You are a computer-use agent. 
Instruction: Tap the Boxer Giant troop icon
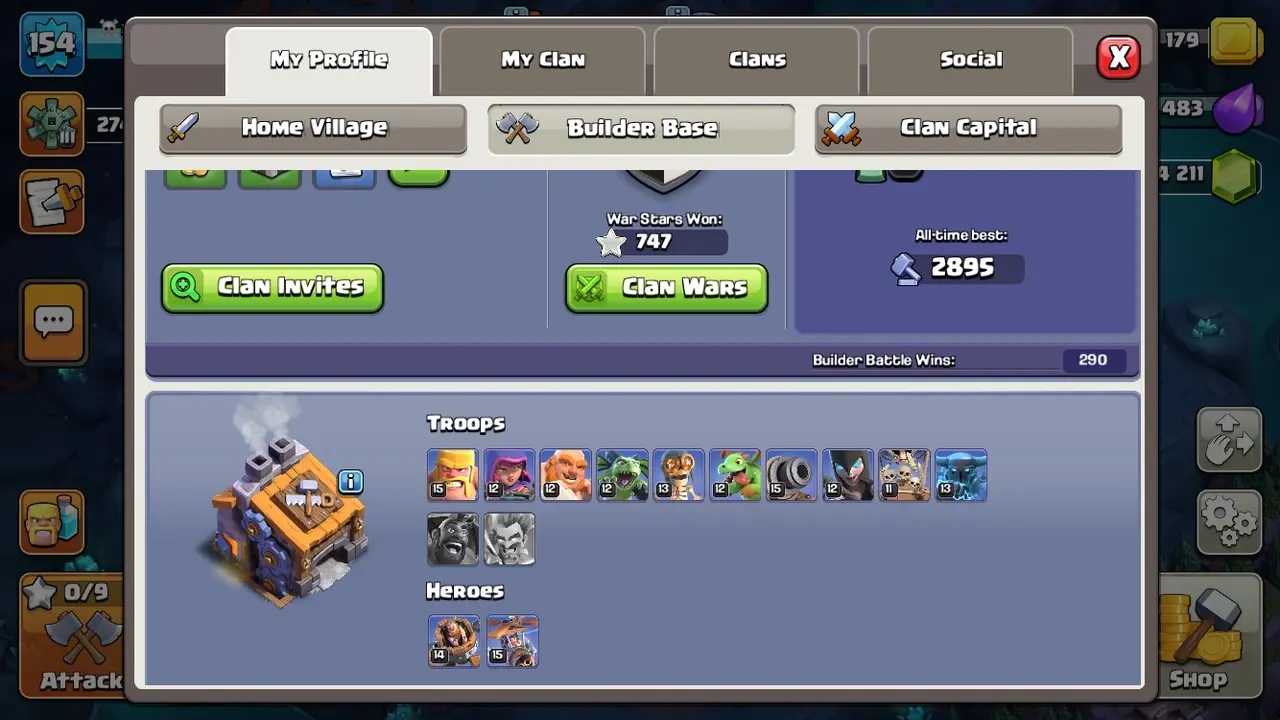[x=565, y=475]
